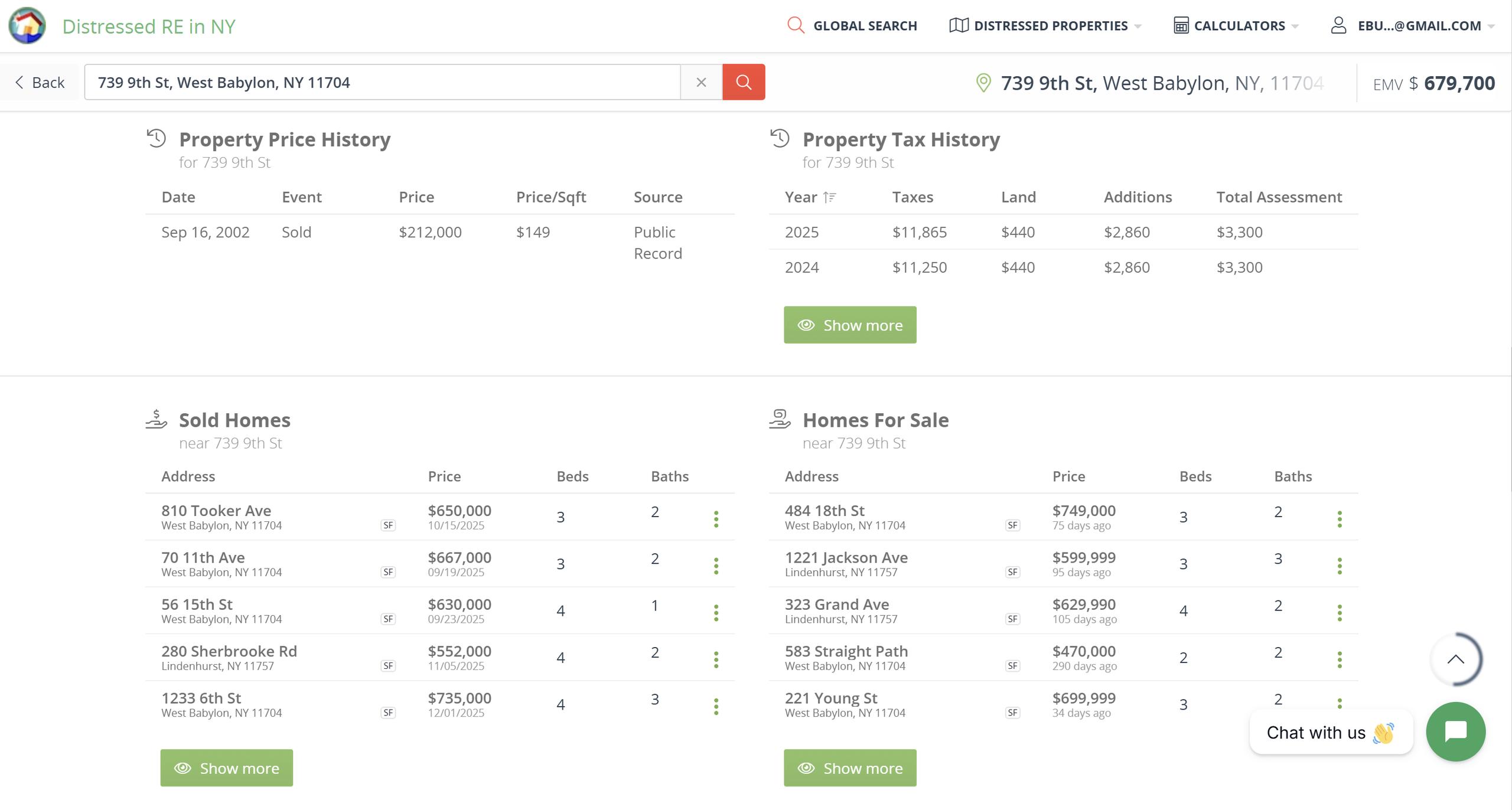Click the Distressed RE in NY logo
Image resolution: width=1512 pixels, height=810 pixels.
(x=27, y=26)
